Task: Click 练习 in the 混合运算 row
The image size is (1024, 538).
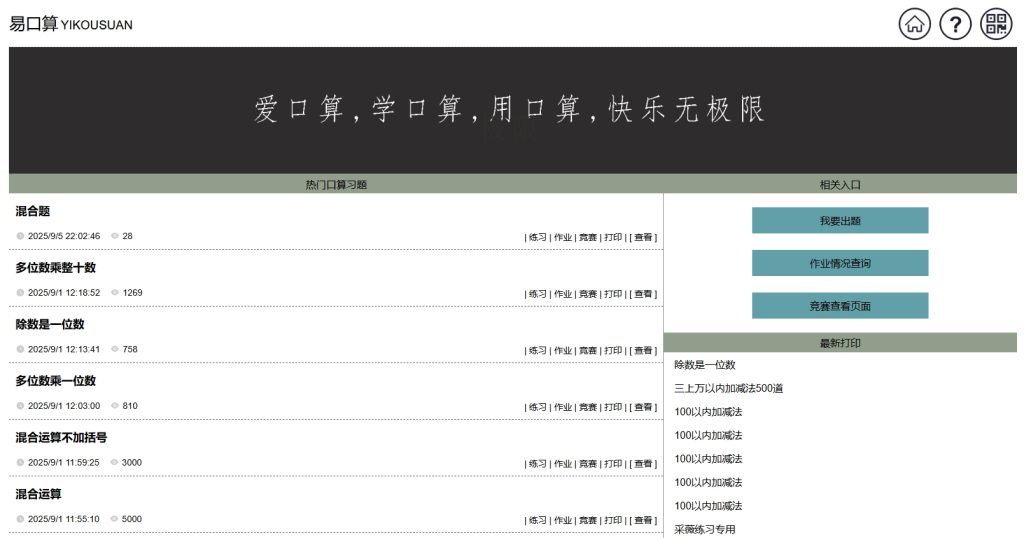Action: coord(537,520)
